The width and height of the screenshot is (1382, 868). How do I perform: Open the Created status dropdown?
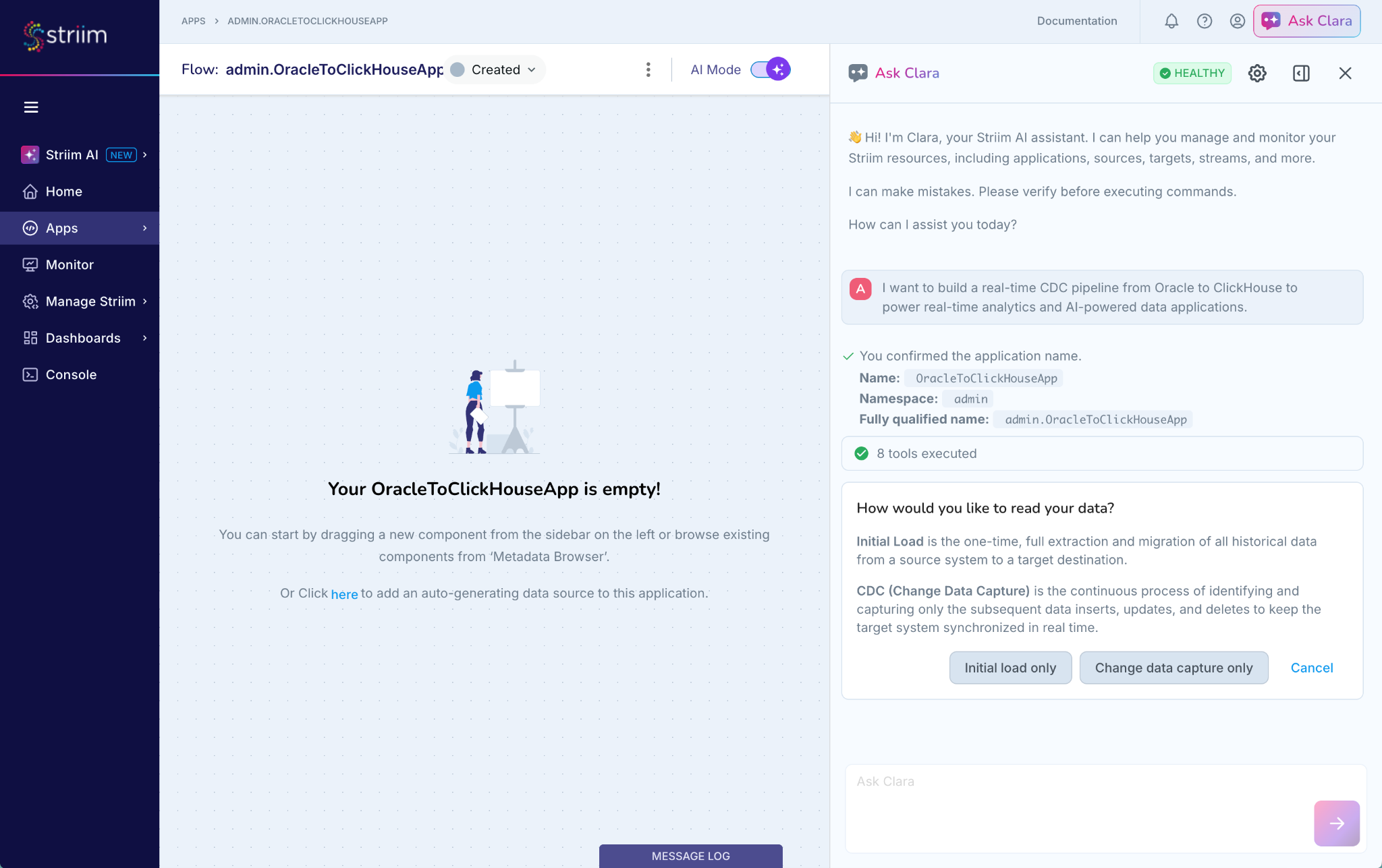(495, 69)
